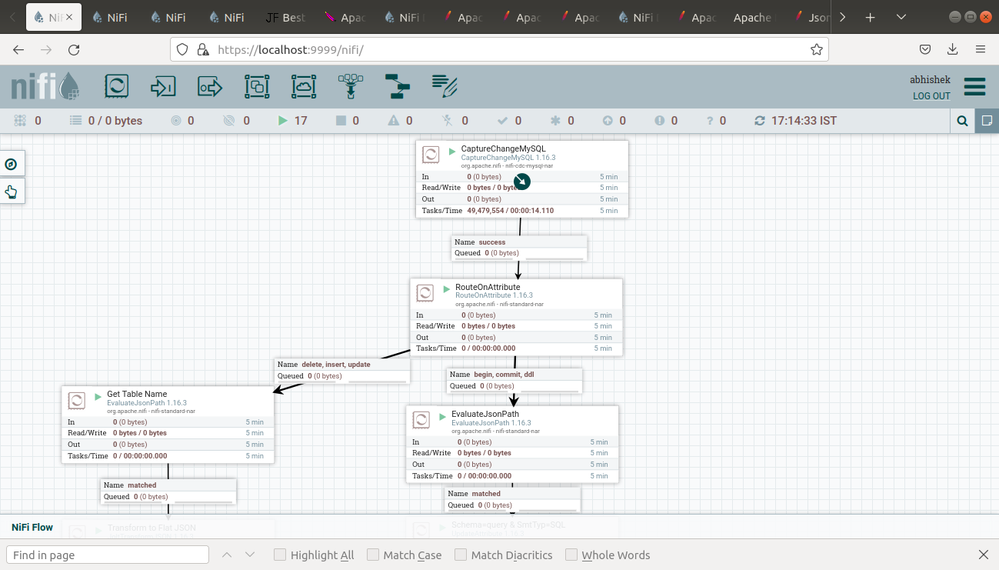
Task: Open the bulletin board icon beside search
Action: (987, 121)
